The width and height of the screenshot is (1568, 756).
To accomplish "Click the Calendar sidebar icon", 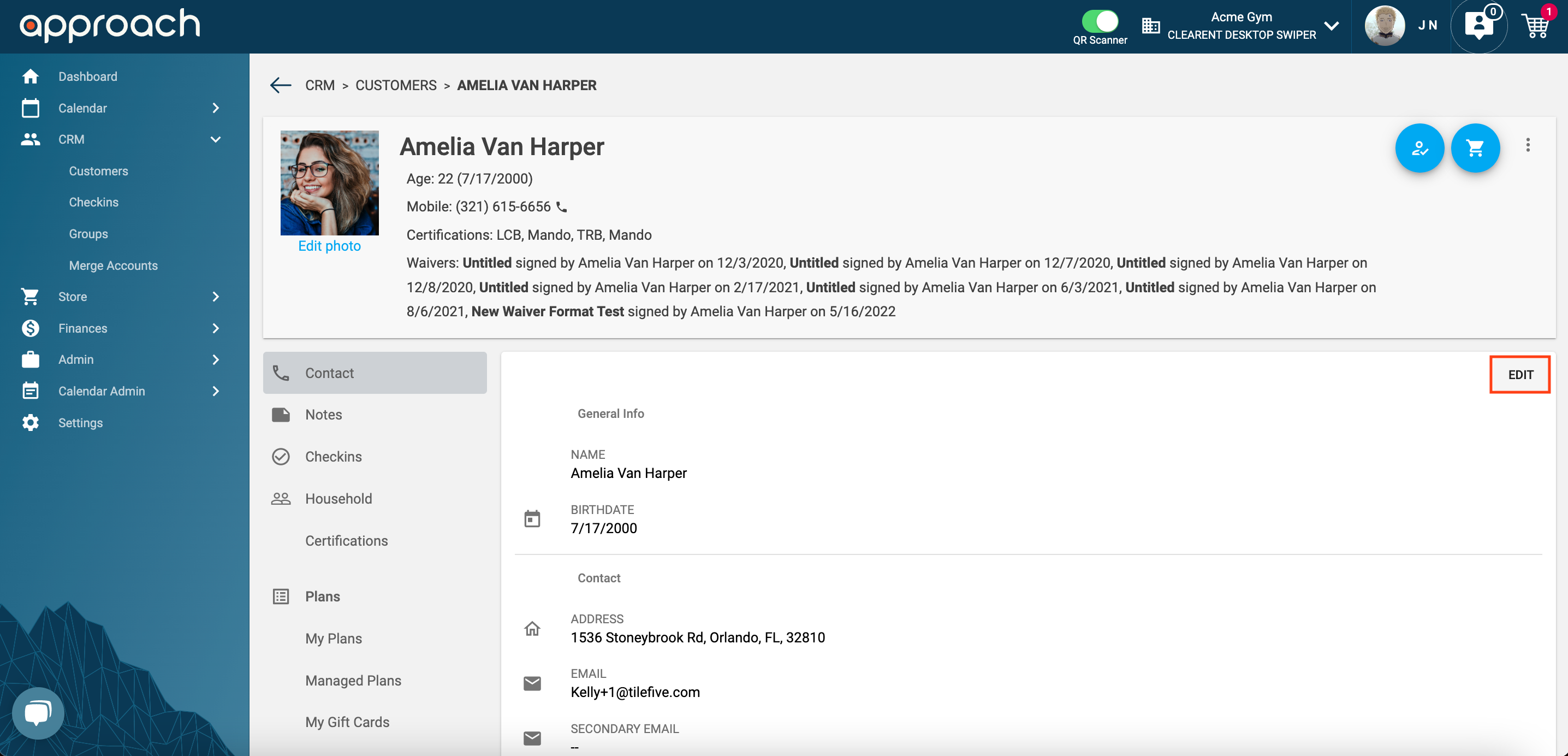I will (30, 108).
